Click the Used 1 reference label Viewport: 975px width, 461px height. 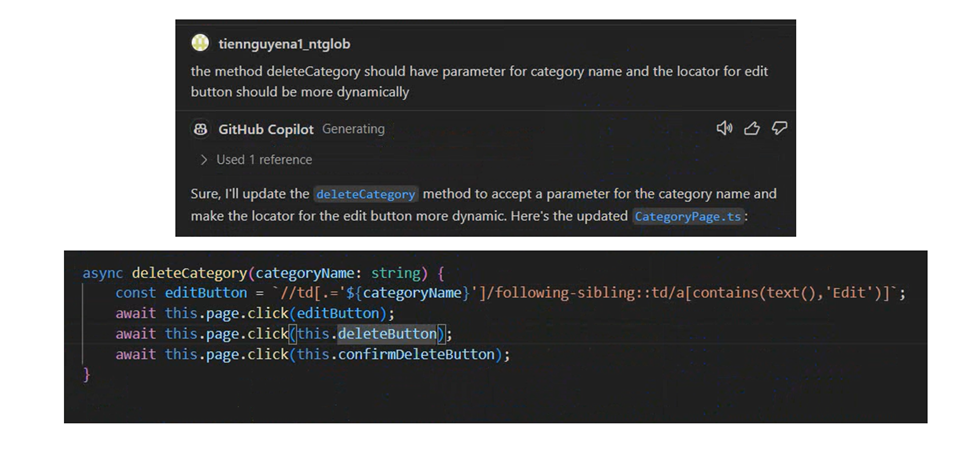264,159
